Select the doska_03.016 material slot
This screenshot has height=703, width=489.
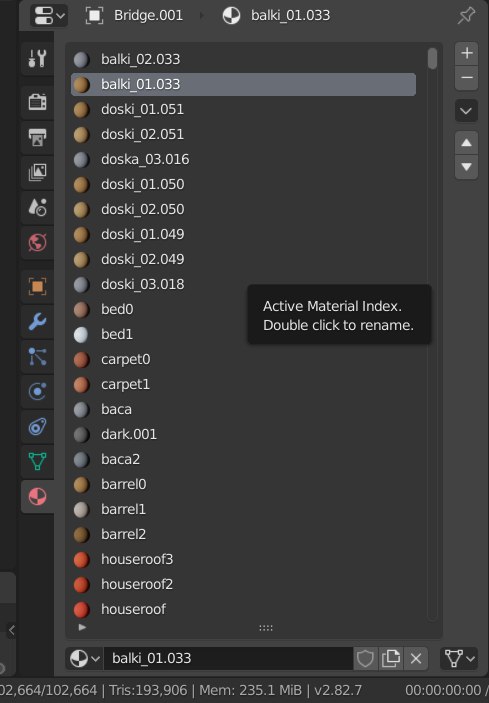click(x=243, y=159)
